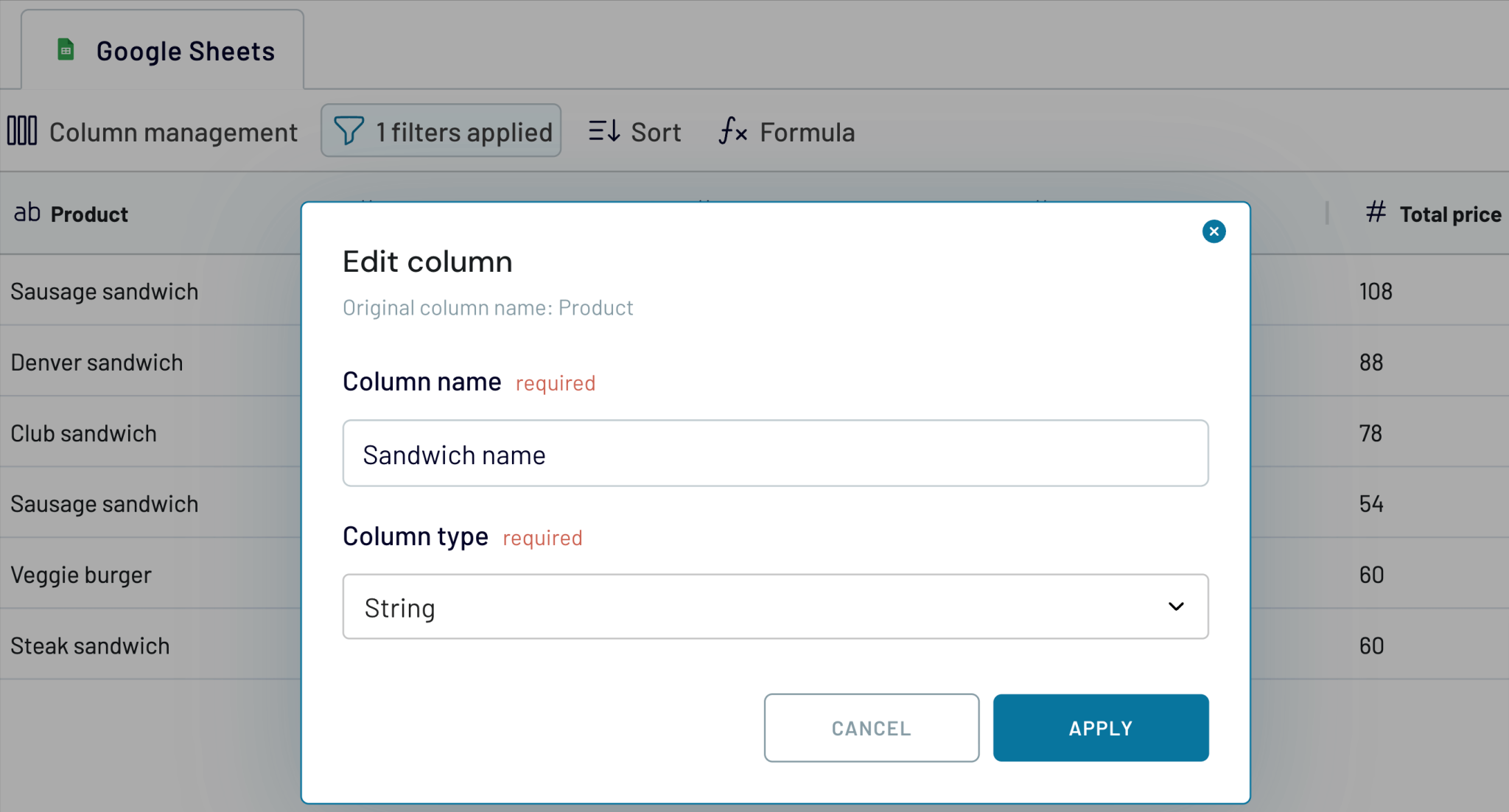Click the Formula fx icon

(732, 132)
